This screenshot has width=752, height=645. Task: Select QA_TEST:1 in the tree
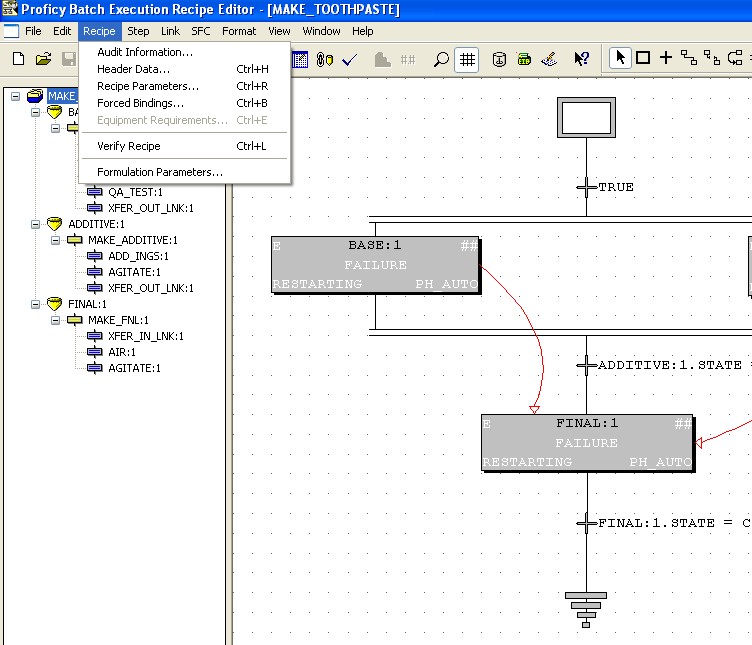(x=135, y=192)
